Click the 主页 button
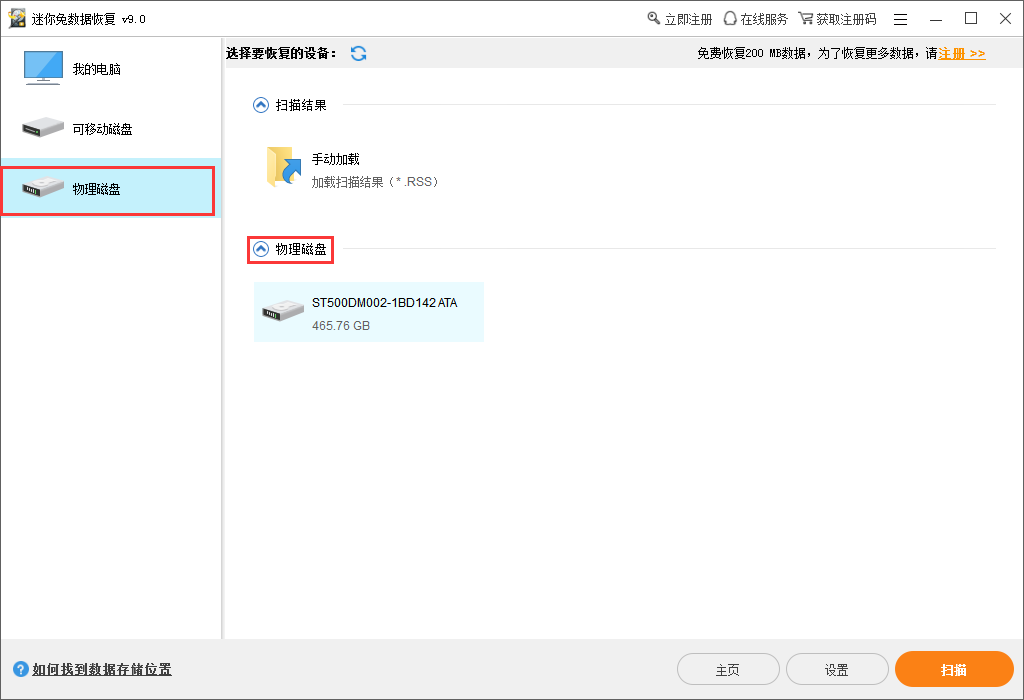 (x=728, y=670)
